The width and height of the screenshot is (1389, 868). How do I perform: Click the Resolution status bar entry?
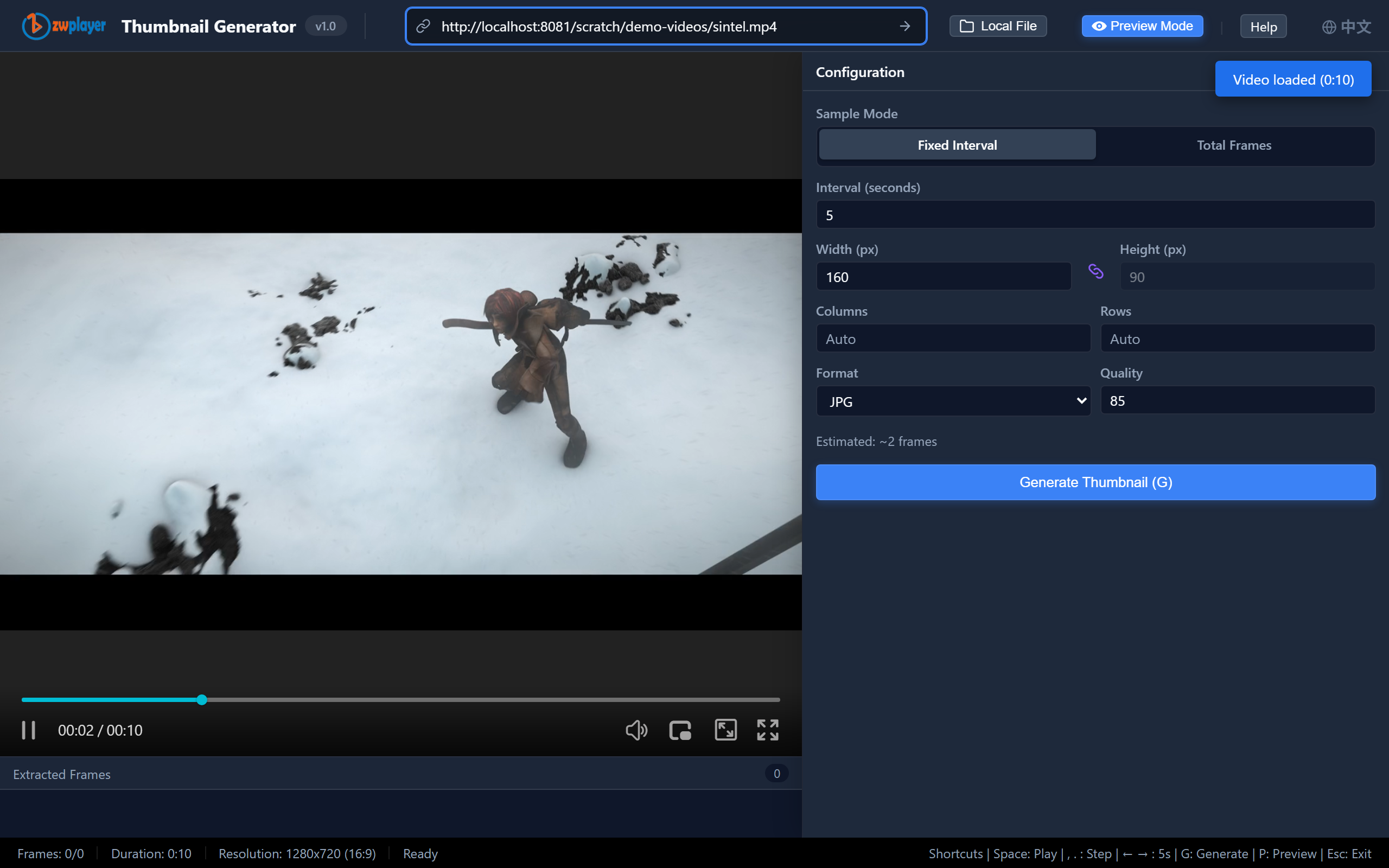pos(297,854)
